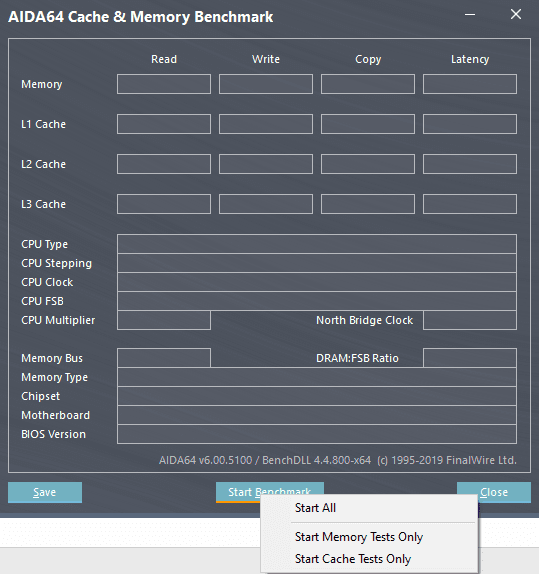Click the L3 Cache Read field
This screenshot has height=574, width=539.
click(164, 204)
